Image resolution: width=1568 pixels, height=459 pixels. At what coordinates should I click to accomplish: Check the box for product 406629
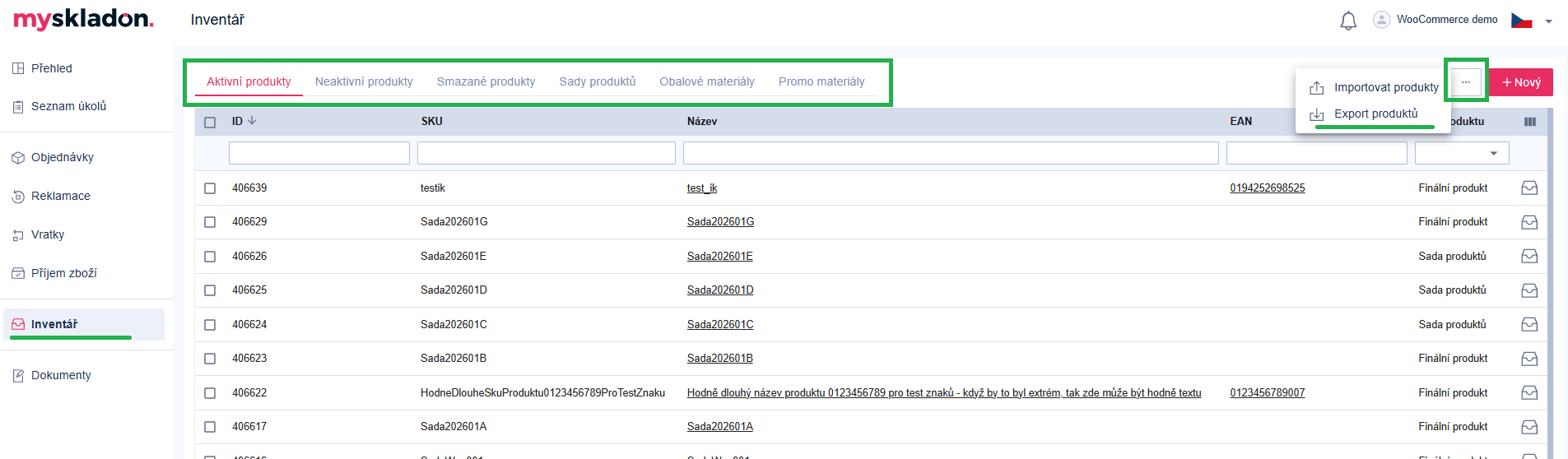pos(210,222)
